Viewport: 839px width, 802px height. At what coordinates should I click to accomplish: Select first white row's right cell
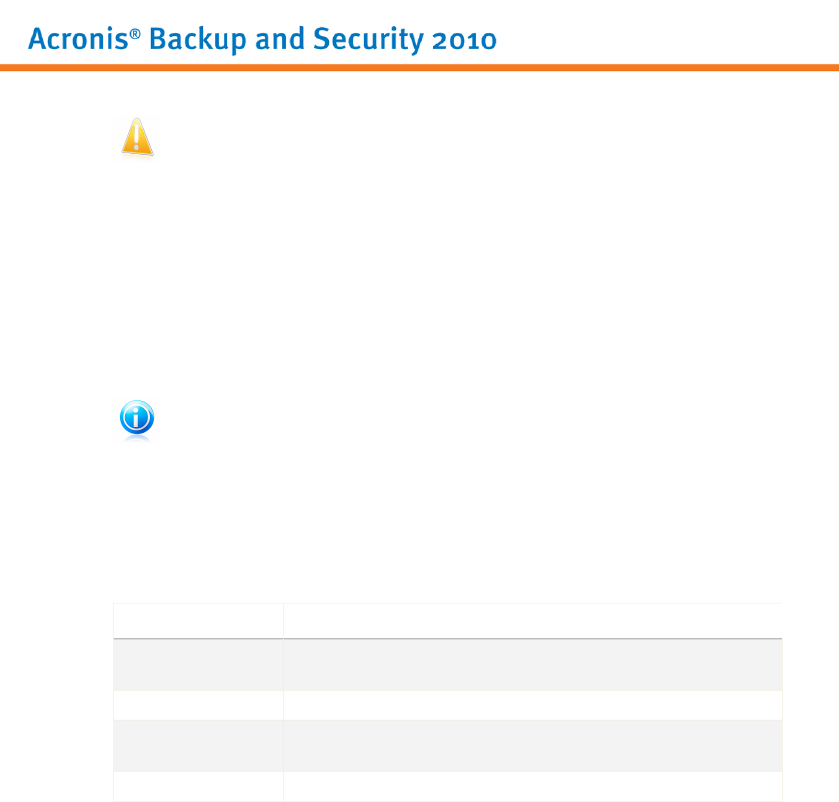click(533, 705)
